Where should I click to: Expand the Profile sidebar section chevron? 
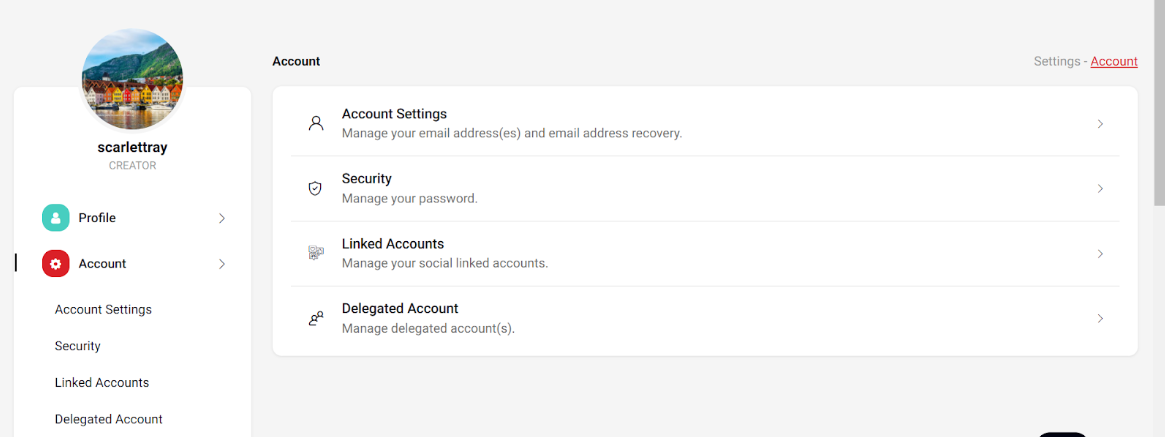coord(221,218)
